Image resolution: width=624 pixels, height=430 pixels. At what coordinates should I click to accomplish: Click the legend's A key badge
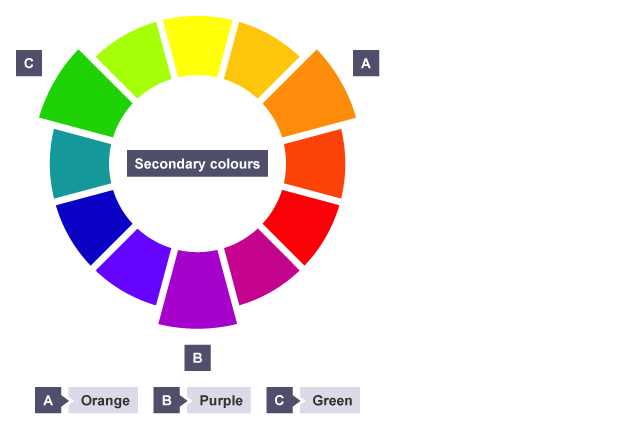click(47, 401)
